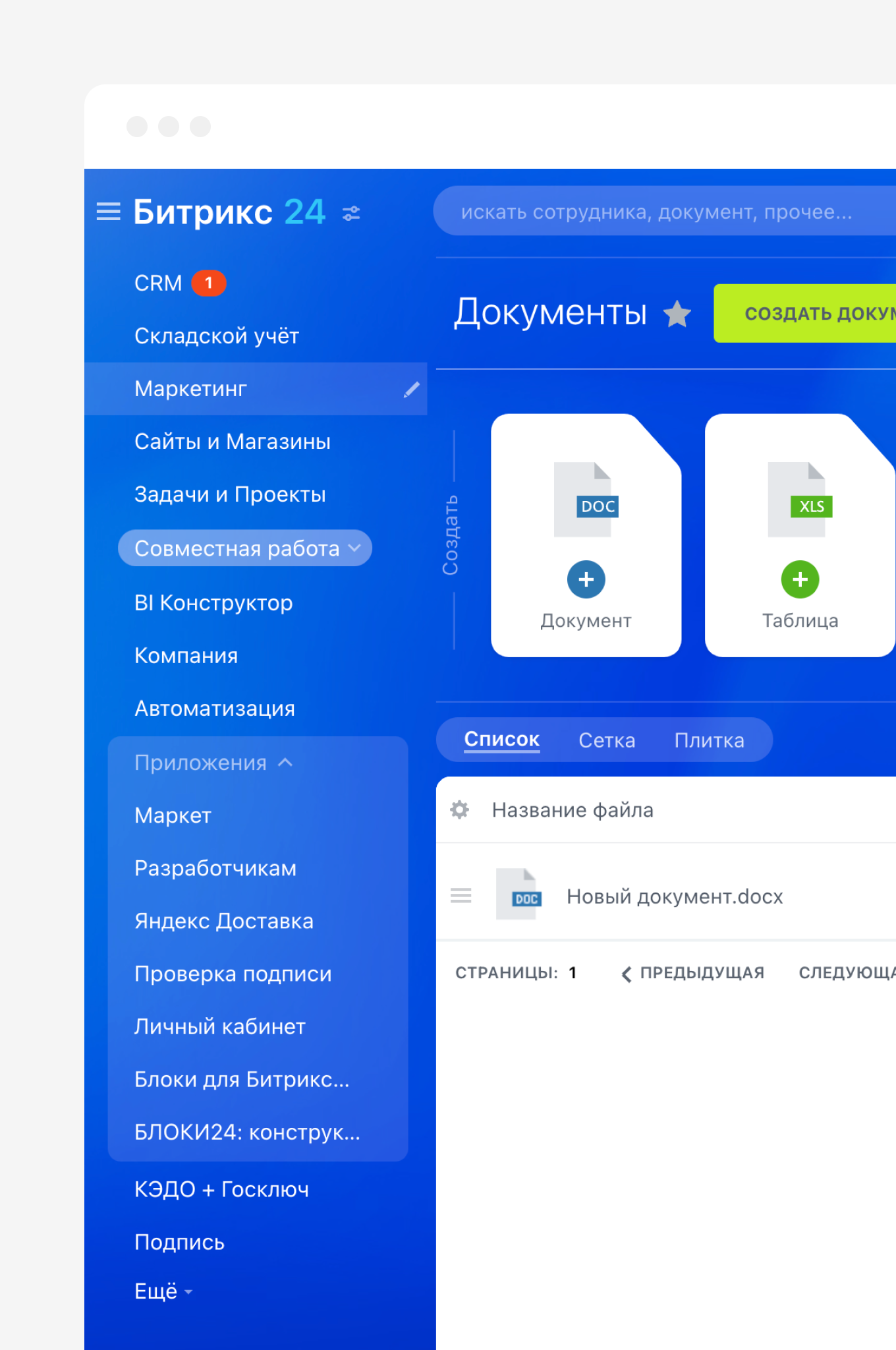This screenshot has height=1350, width=896.
Task: Open the file Новый документ.docx
Action: (x=675, y=896)
